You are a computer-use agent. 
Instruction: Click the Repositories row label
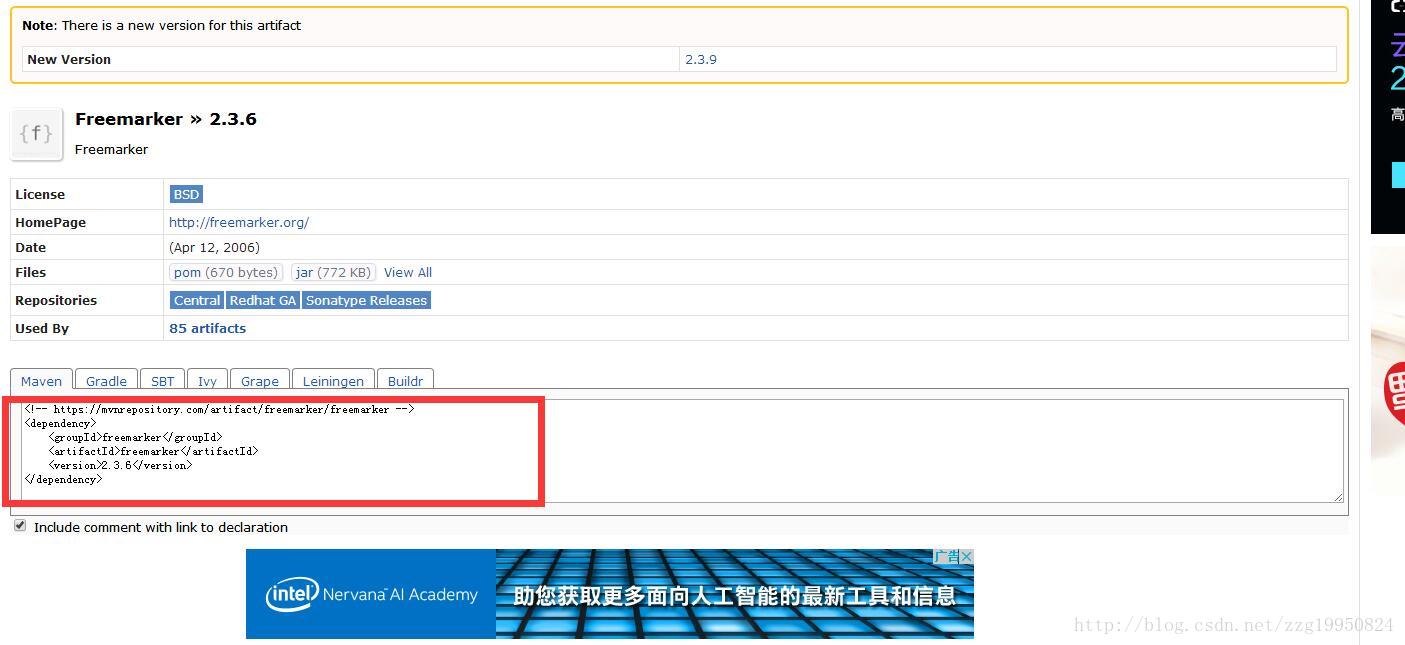point(56,300)
